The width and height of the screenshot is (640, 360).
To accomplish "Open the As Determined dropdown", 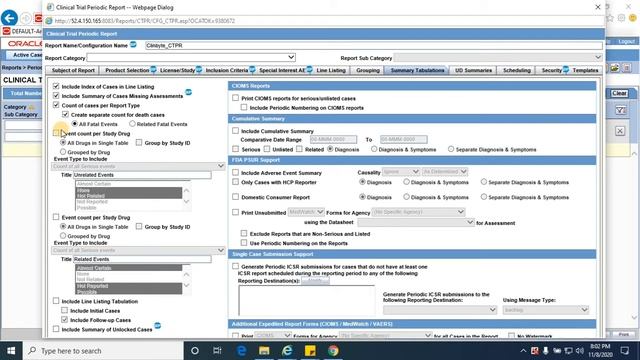I will [444, 172].
